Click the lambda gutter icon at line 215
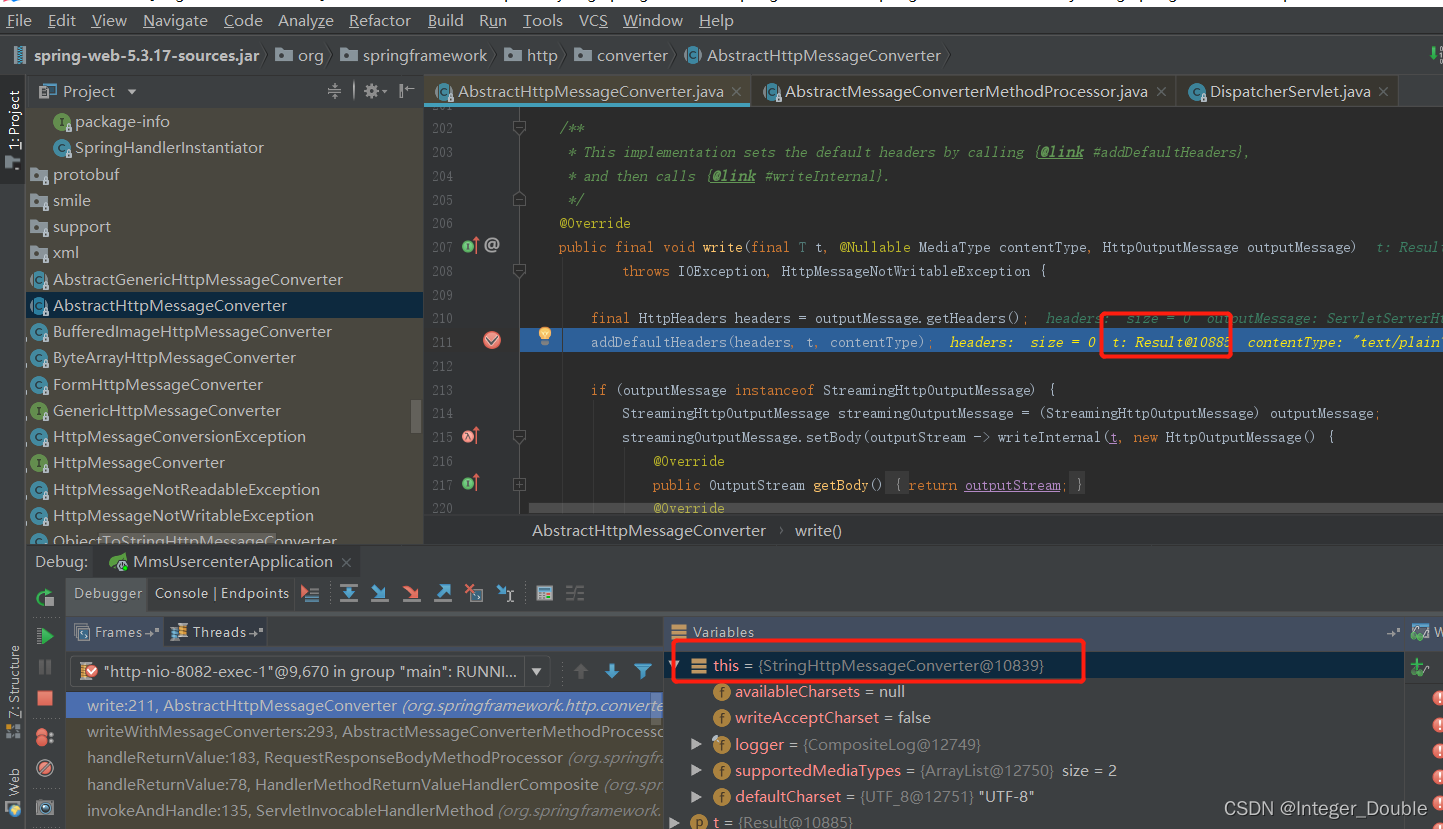Screen dimensions: 1443x829 [x=471, y=436]
